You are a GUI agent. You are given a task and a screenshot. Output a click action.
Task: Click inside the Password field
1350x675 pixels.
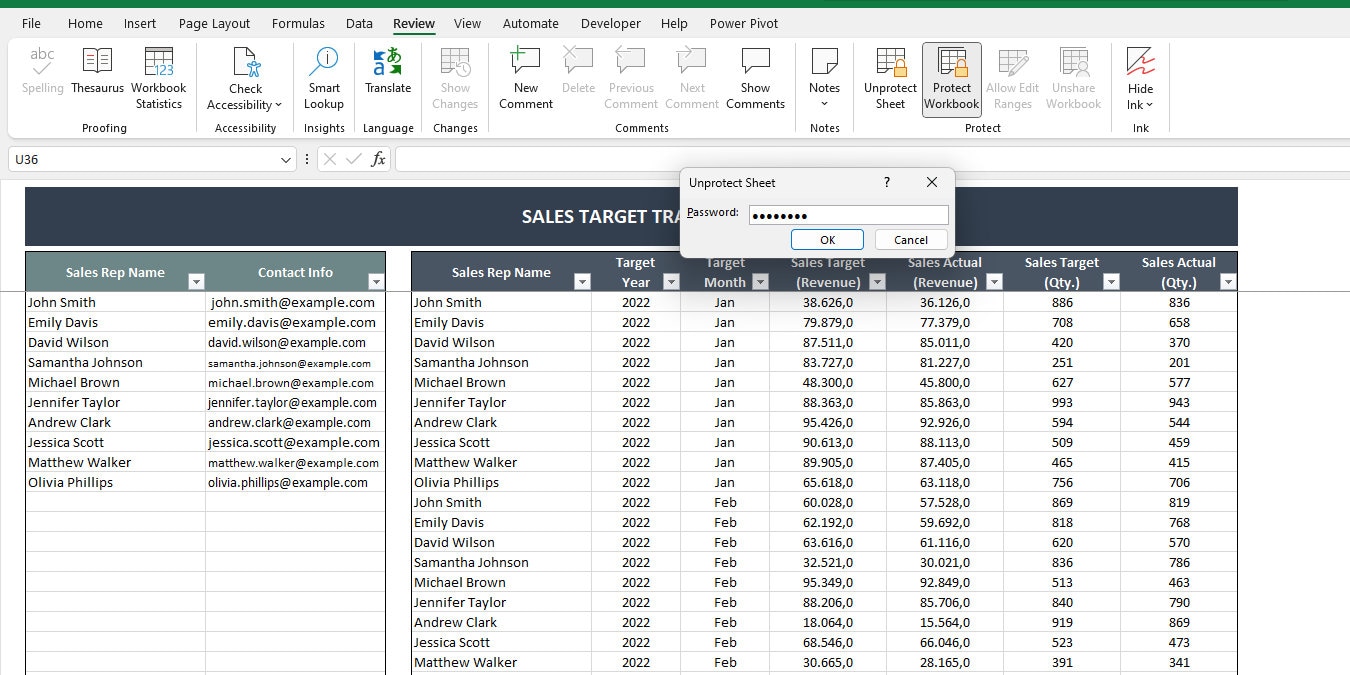(x=847, y=214)
